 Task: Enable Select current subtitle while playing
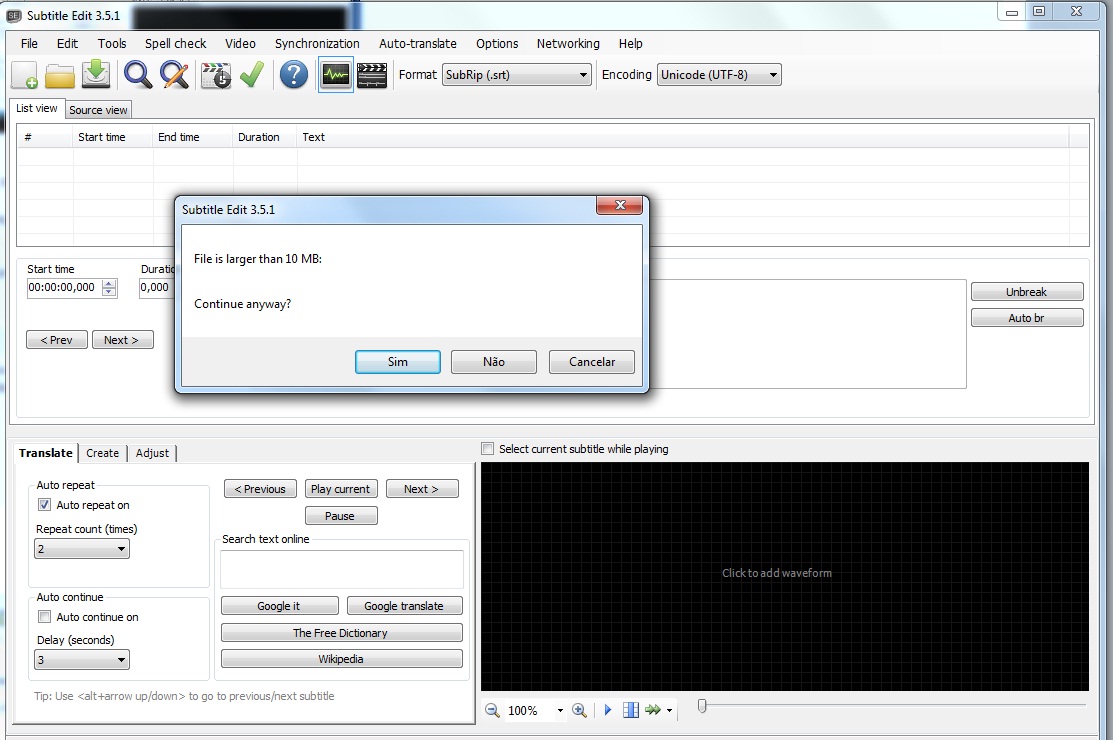point(487,448)
